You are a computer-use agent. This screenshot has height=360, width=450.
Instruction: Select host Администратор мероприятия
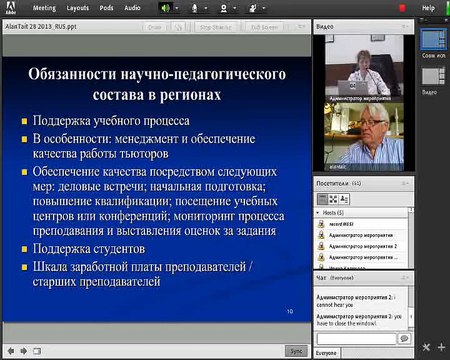361,235
